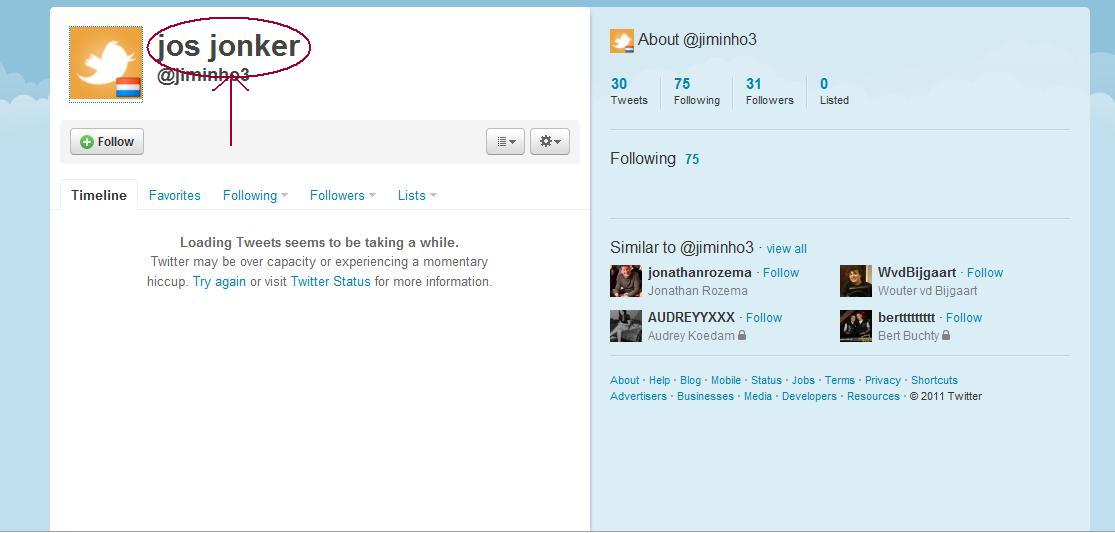Click the name text Wouter vd Bijgaart
This screenshot has height=533, width=1115.
pyautogui.click(x=927, y=291)
